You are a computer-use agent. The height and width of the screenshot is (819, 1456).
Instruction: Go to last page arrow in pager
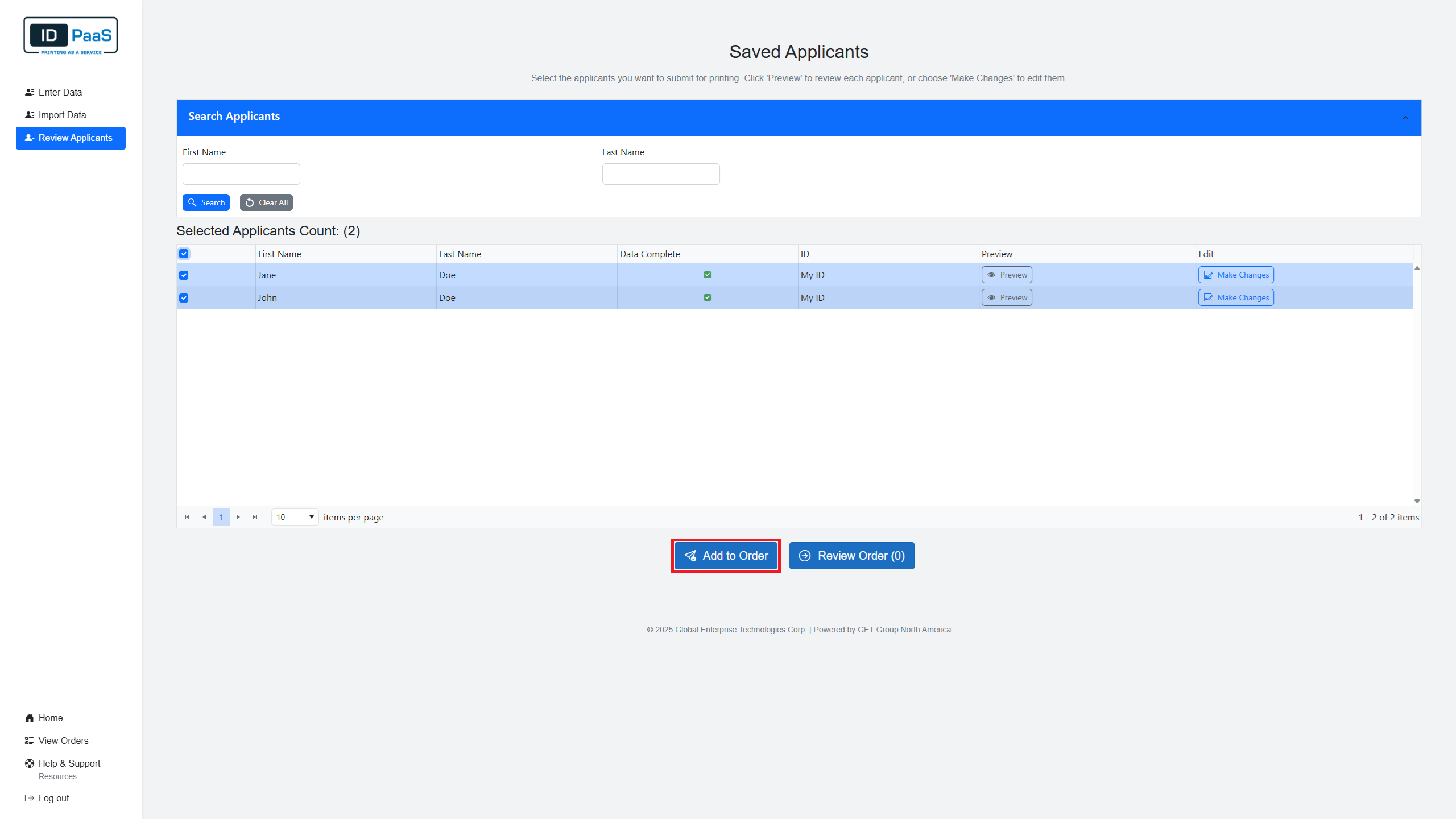click(254, 517)
